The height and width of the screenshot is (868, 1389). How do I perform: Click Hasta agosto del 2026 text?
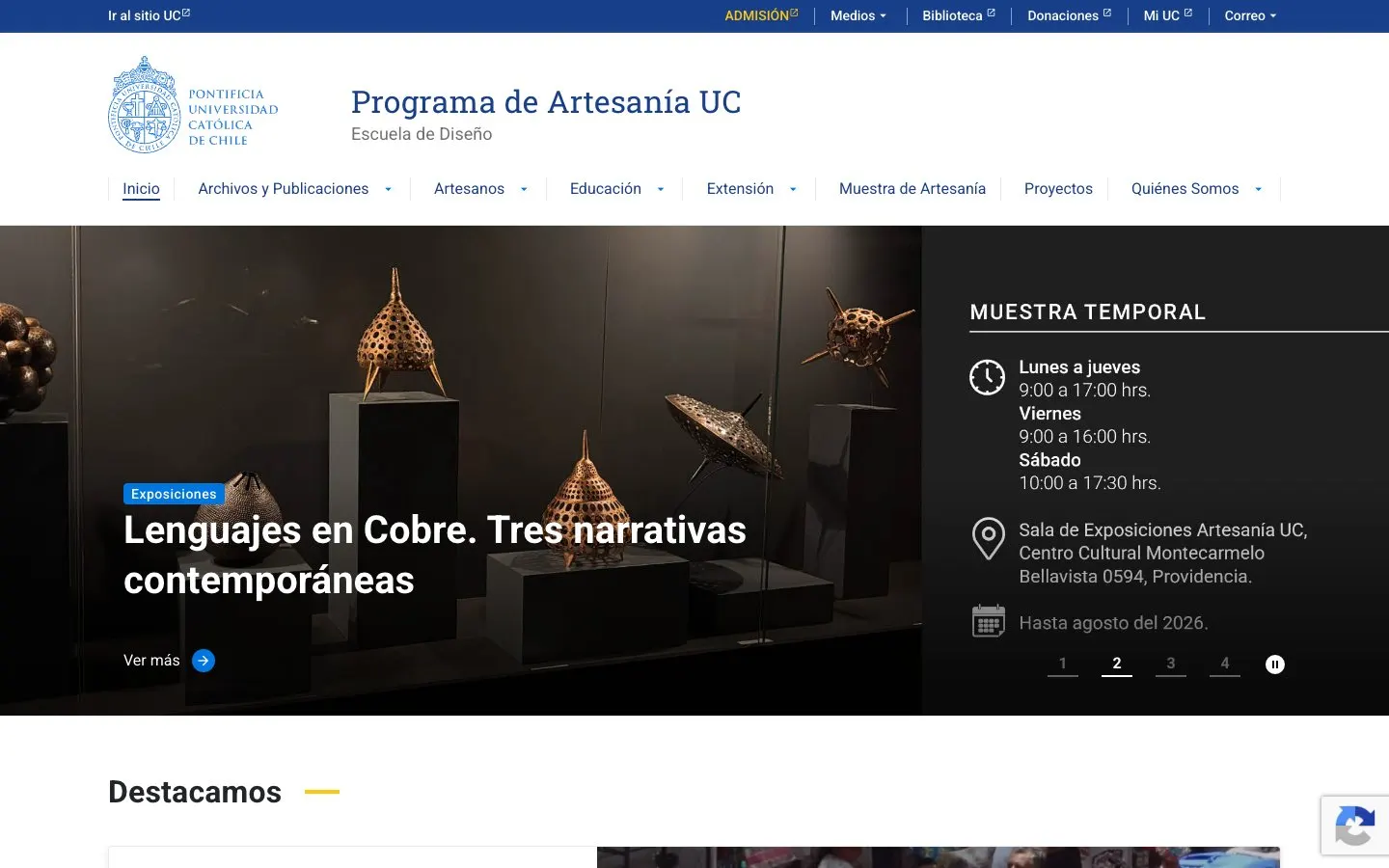1113,623
